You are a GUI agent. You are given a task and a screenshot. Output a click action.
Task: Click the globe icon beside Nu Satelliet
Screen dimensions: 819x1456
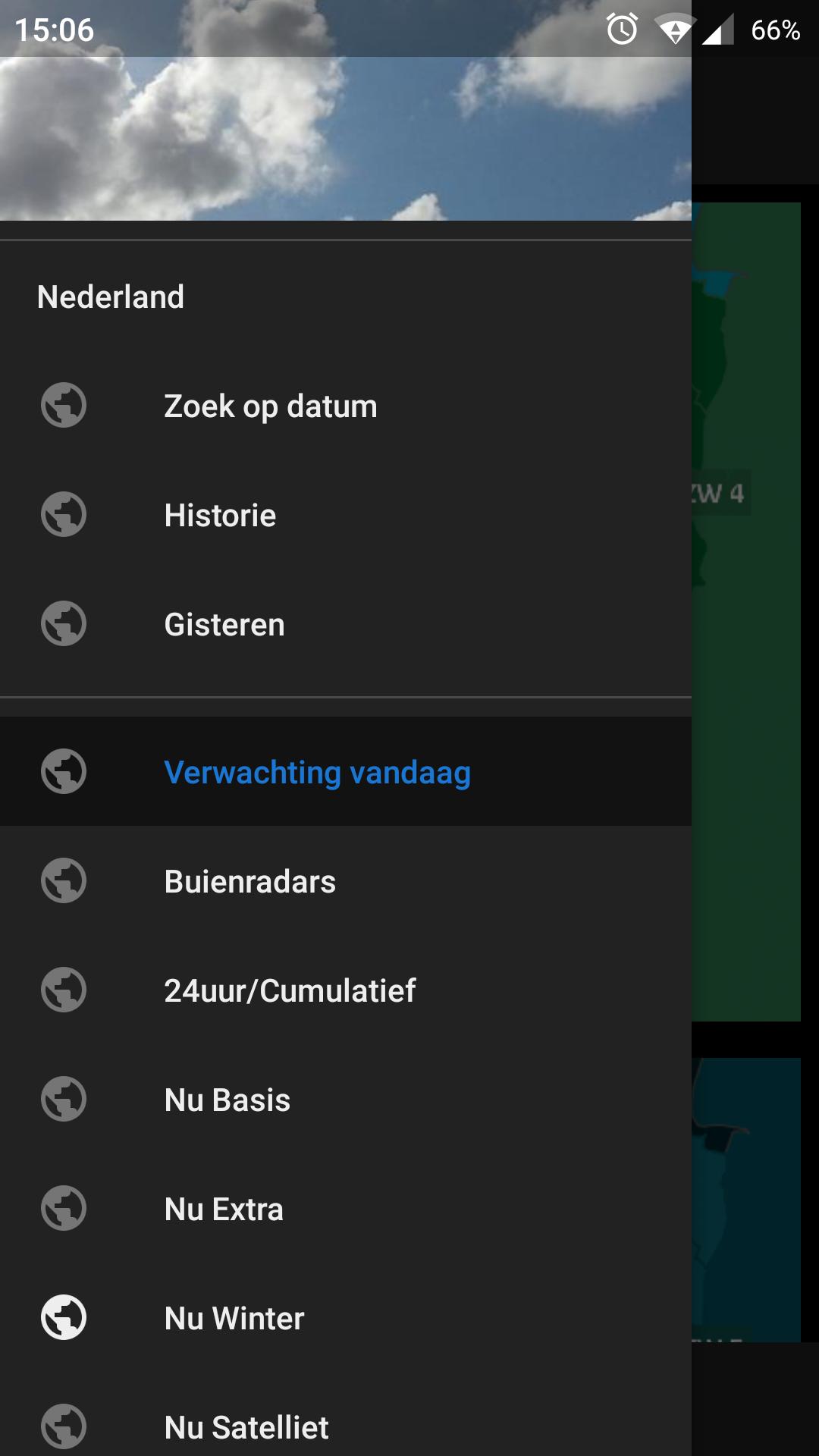(63, 1427)
